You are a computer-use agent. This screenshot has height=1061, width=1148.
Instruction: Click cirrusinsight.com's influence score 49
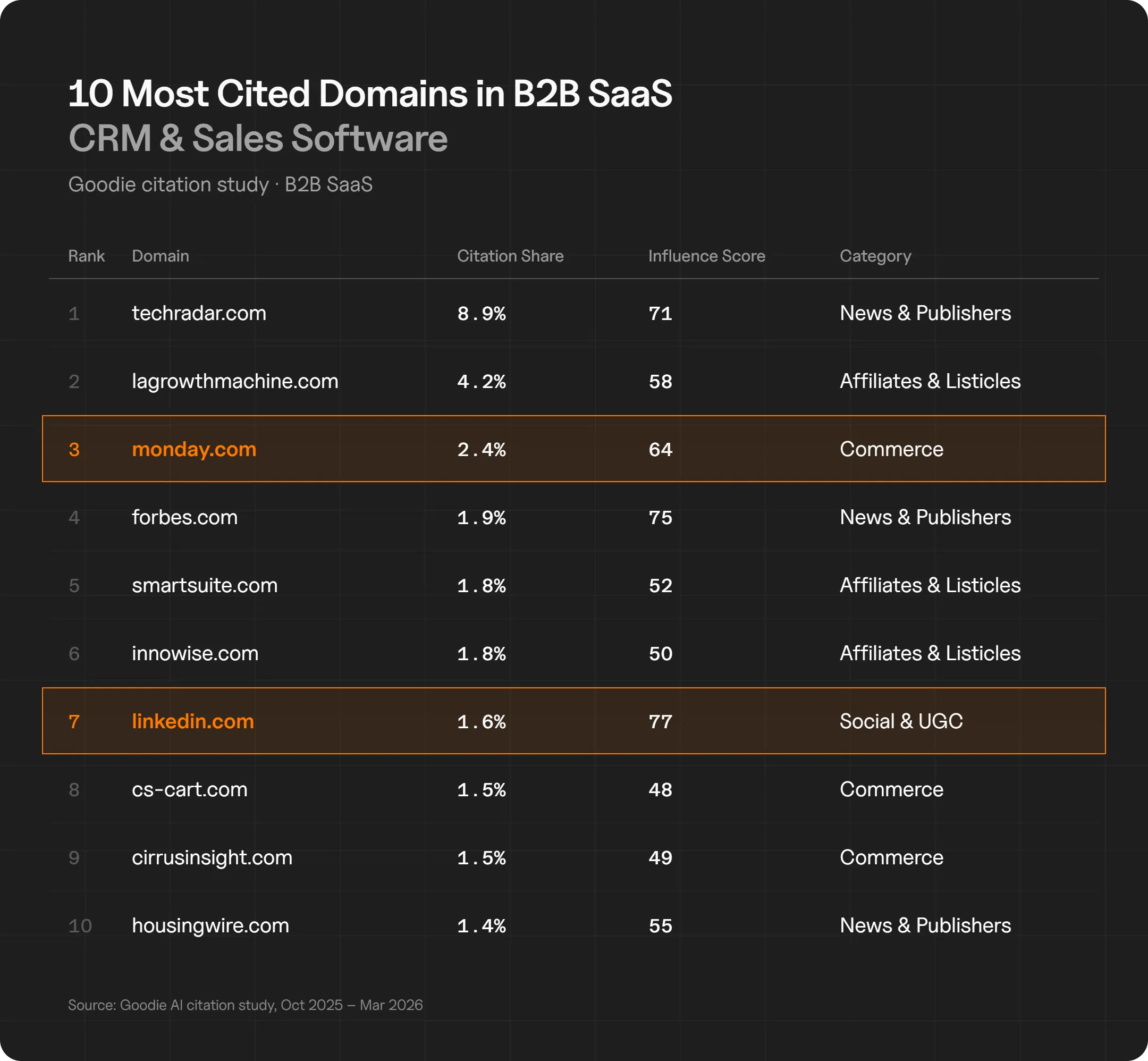[x=660, y=858]
